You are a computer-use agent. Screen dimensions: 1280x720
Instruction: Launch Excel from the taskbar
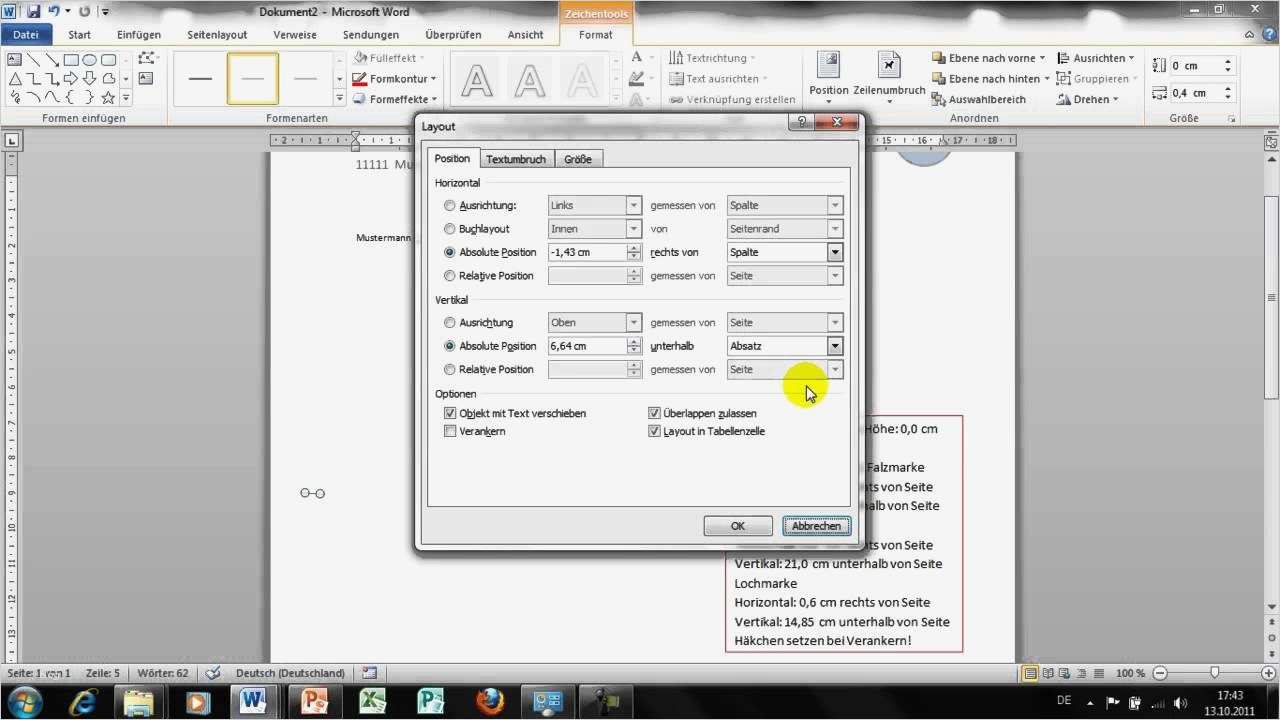click(370, 701)
